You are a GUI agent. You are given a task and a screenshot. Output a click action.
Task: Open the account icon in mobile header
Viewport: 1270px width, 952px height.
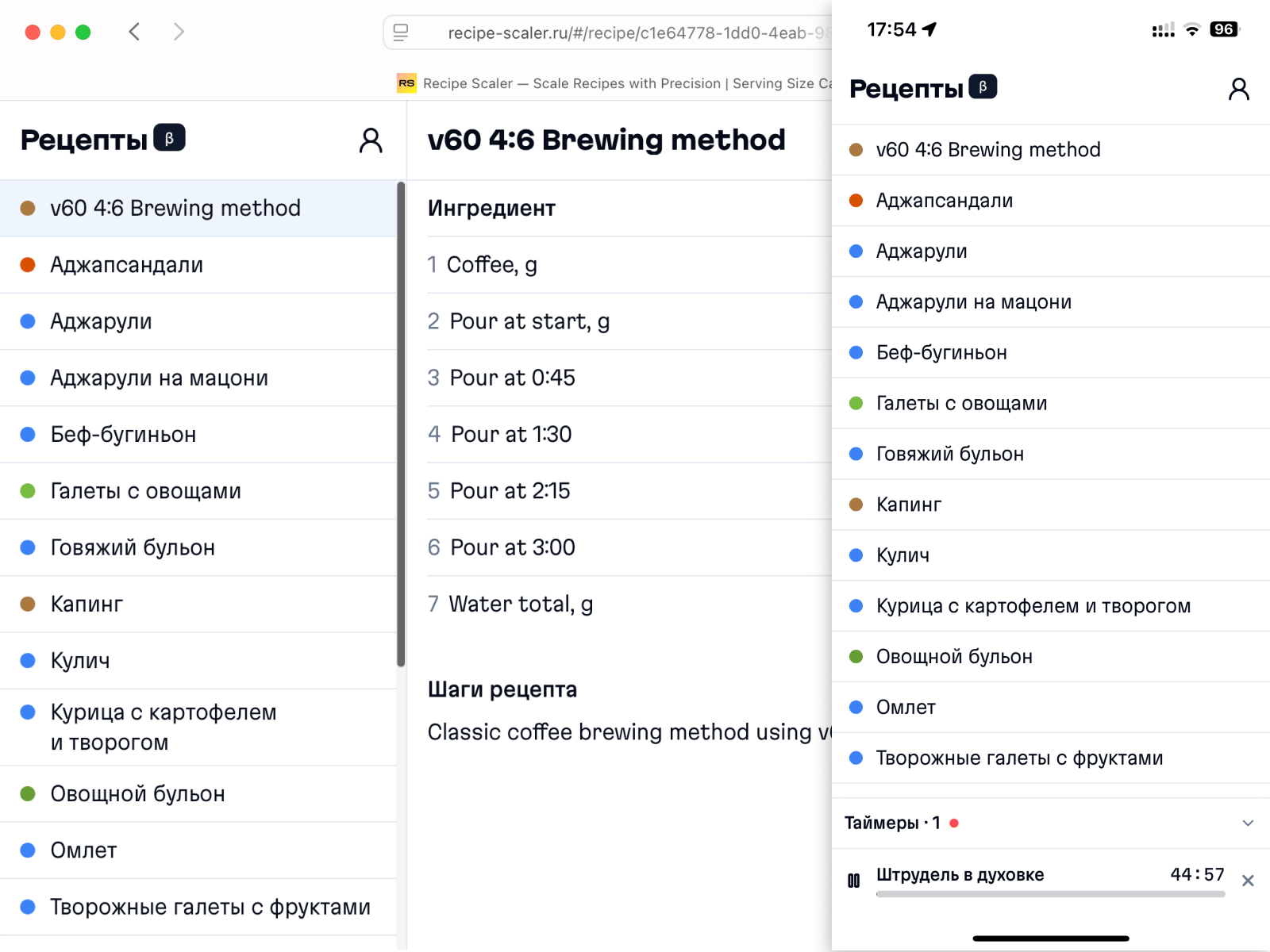tap(1240, 89)
